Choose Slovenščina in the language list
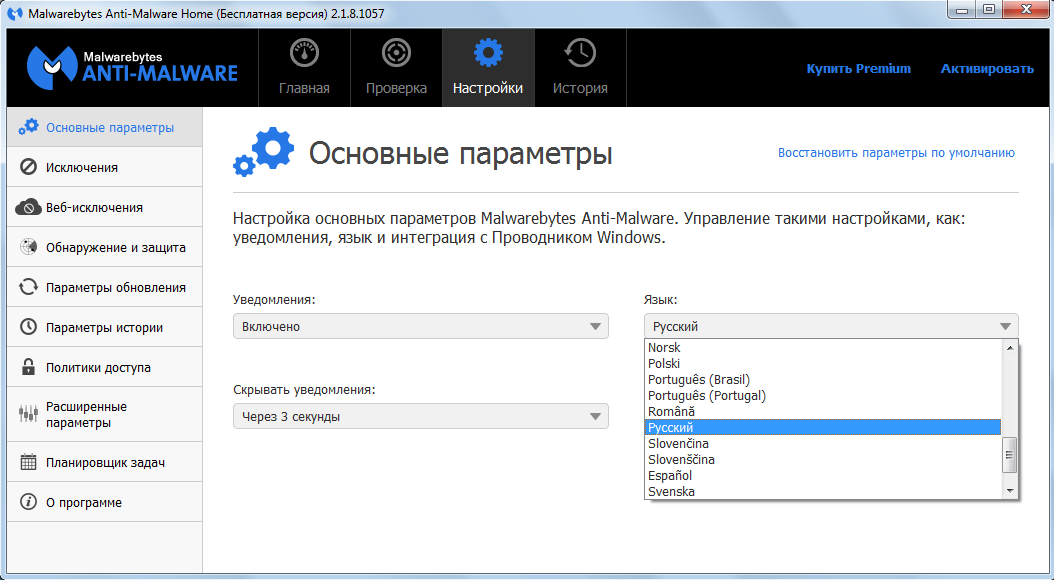The height and width of the screenshot is (580, 1054). pyautogui.click(x=822, y=460)
